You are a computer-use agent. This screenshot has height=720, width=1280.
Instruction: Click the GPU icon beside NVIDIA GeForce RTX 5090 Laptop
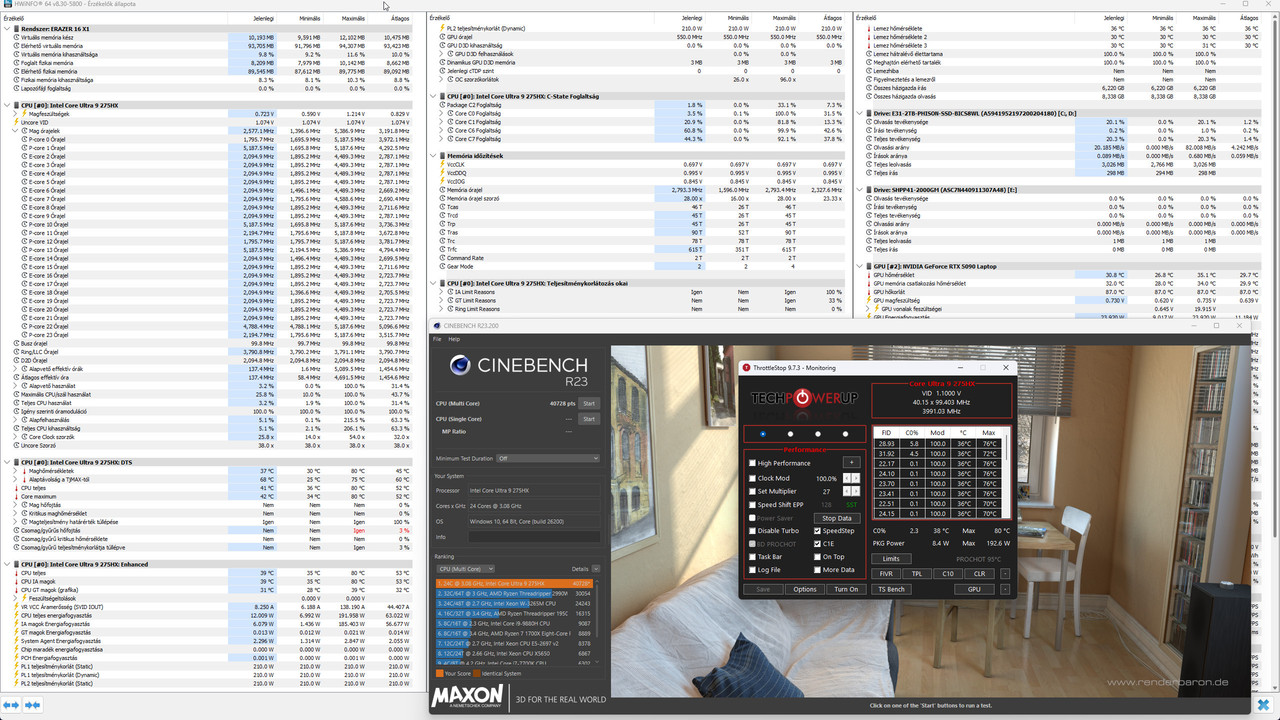point(868,266)
